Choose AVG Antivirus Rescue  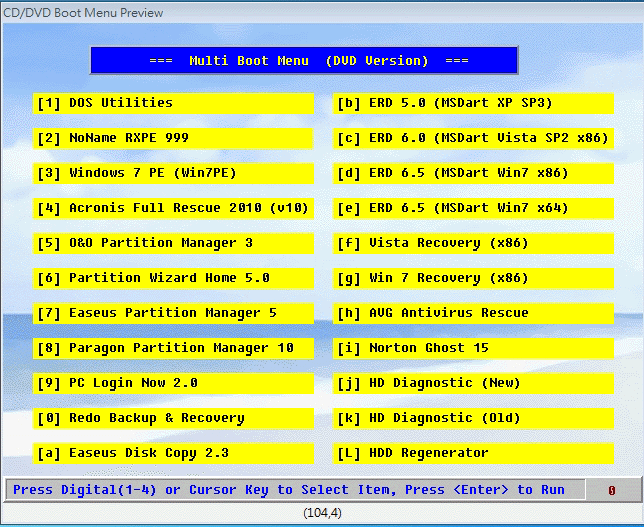[474, 313]
